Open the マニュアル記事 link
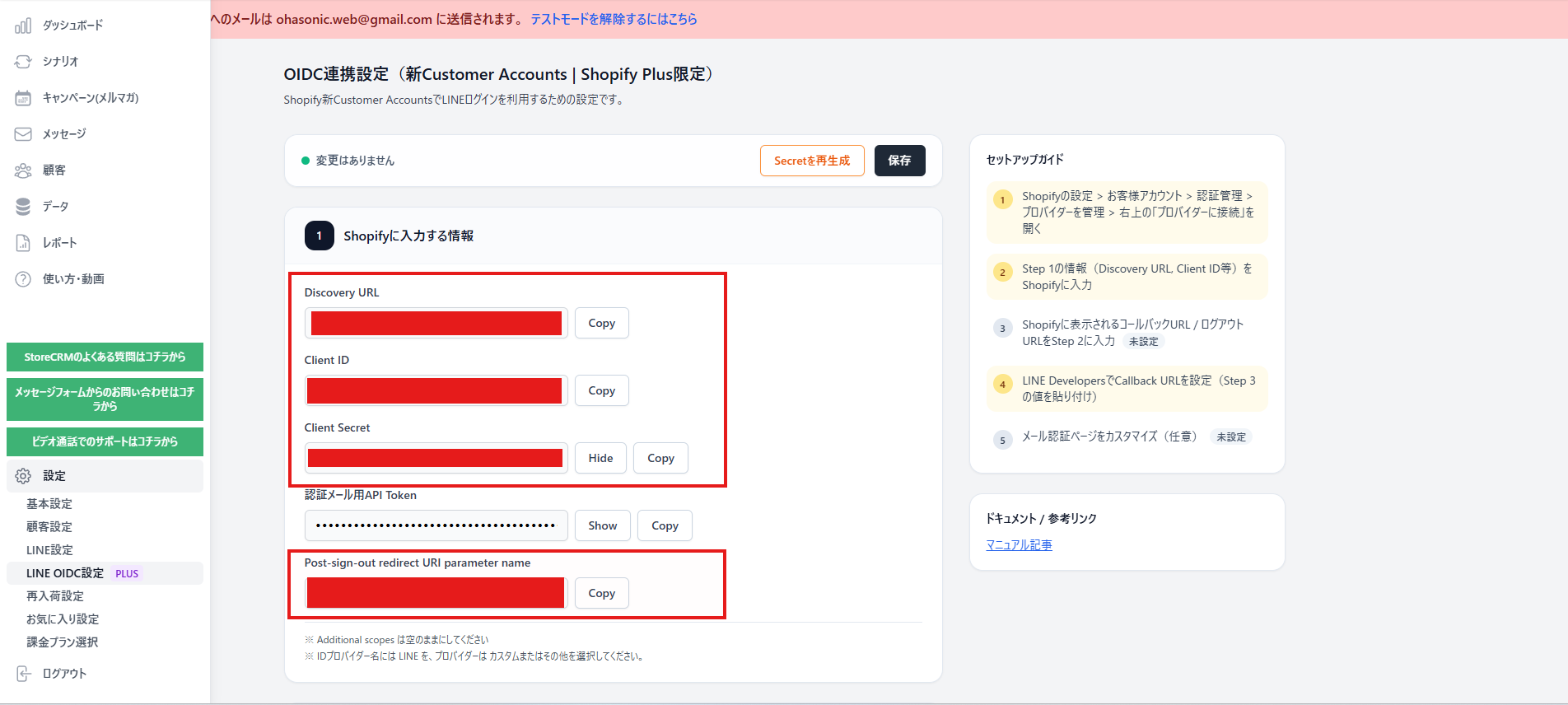The width and height of the screenshot is (1568, 705). click(x=1019, y=545)
